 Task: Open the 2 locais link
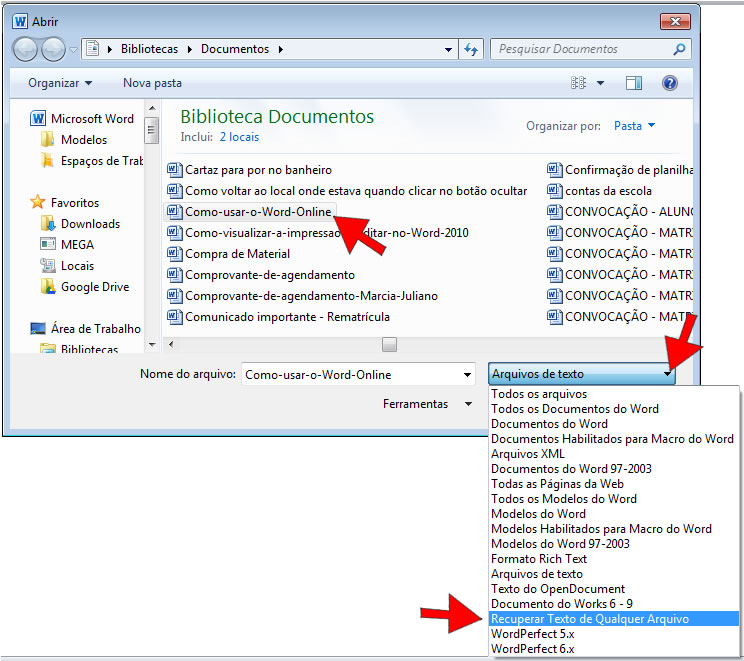point(239,137)
